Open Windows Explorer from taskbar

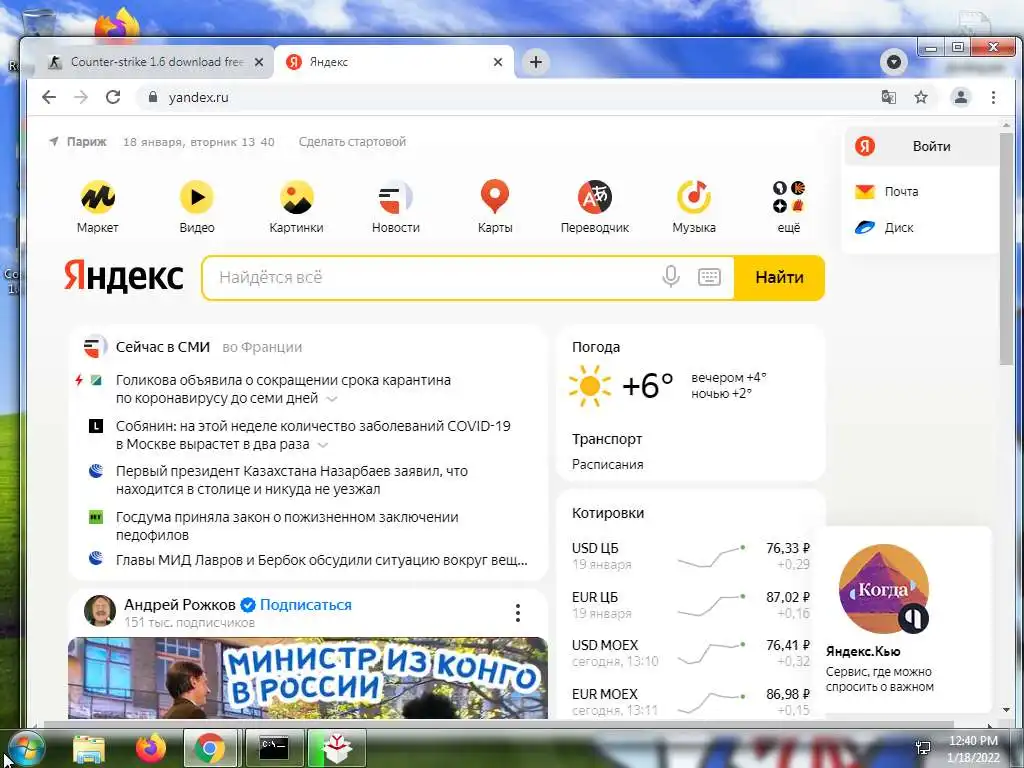tap(89, 748)
